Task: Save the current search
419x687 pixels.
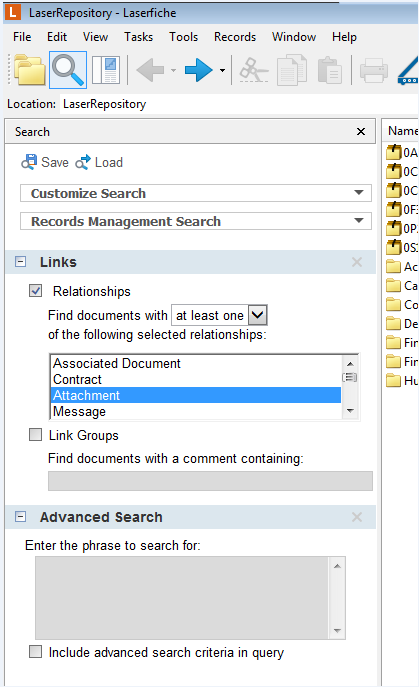Action: pos(45,162)
